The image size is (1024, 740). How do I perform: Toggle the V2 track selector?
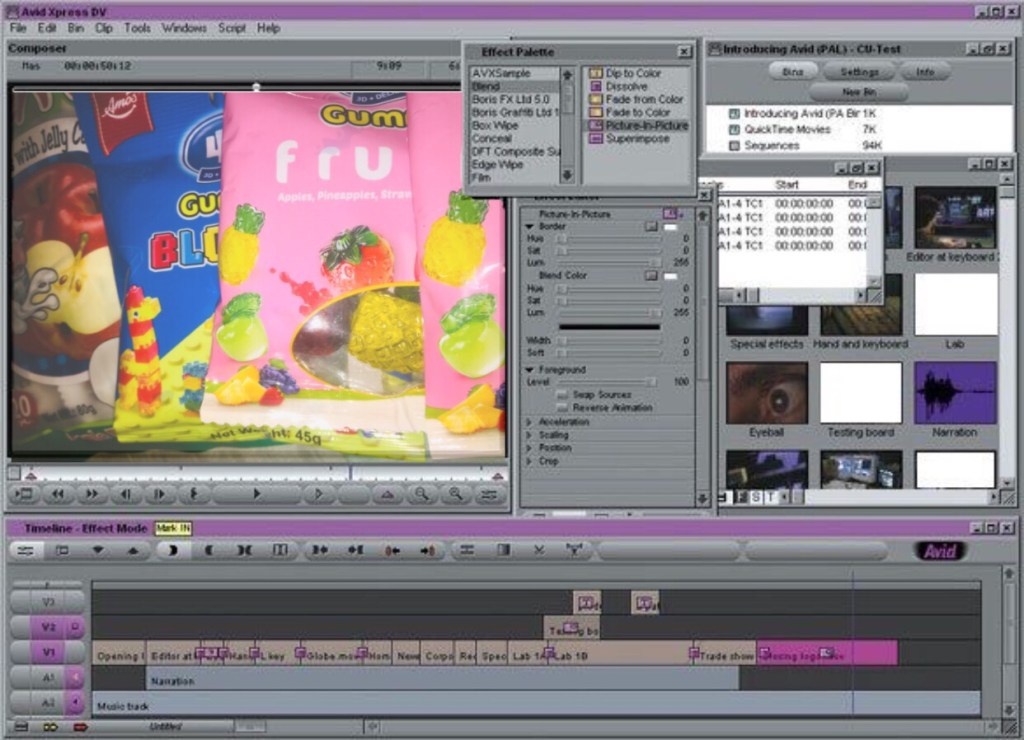pos(47,628)
